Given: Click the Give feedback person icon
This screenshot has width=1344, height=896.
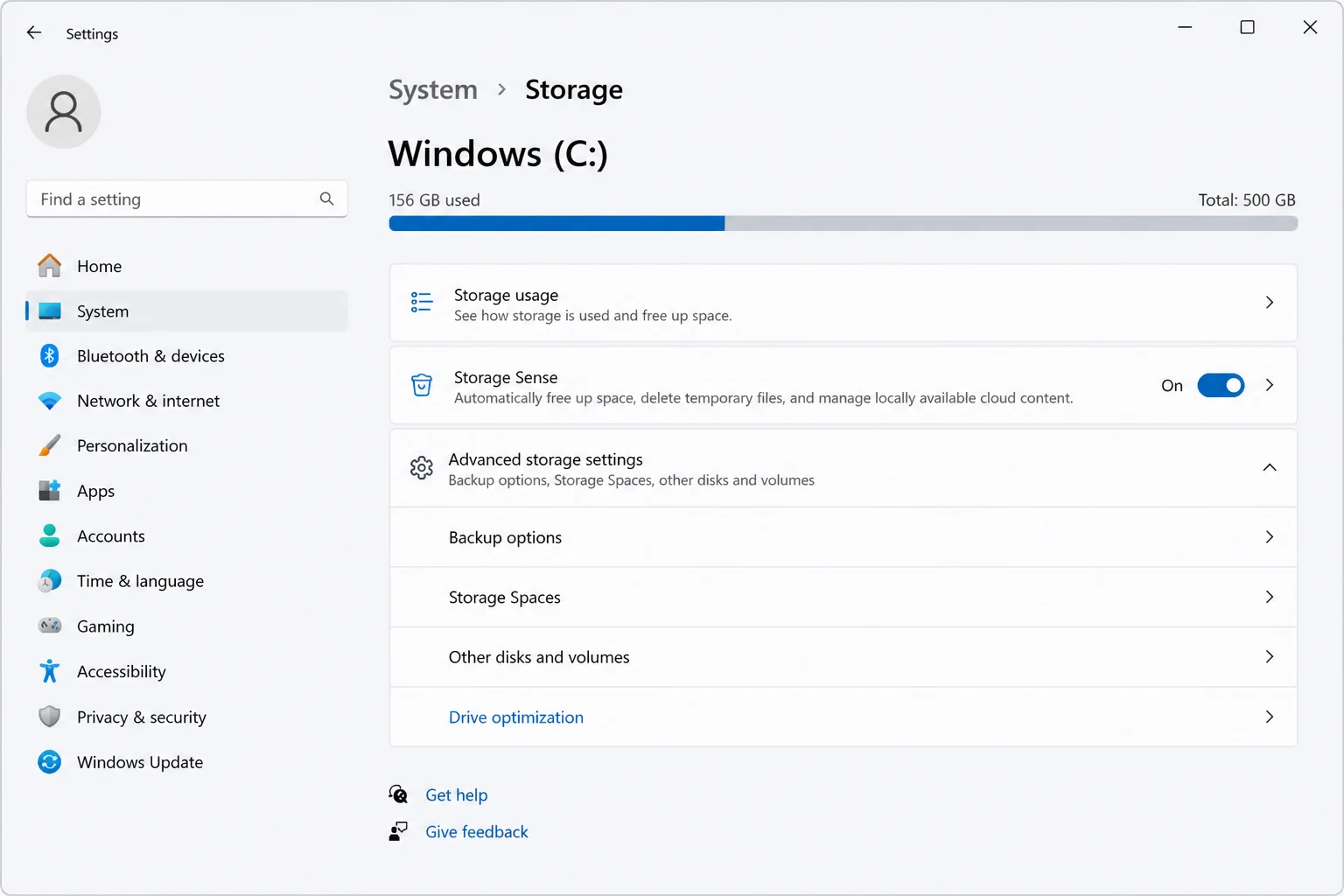Looking at the screenshot, I should (x=398, y=831).
